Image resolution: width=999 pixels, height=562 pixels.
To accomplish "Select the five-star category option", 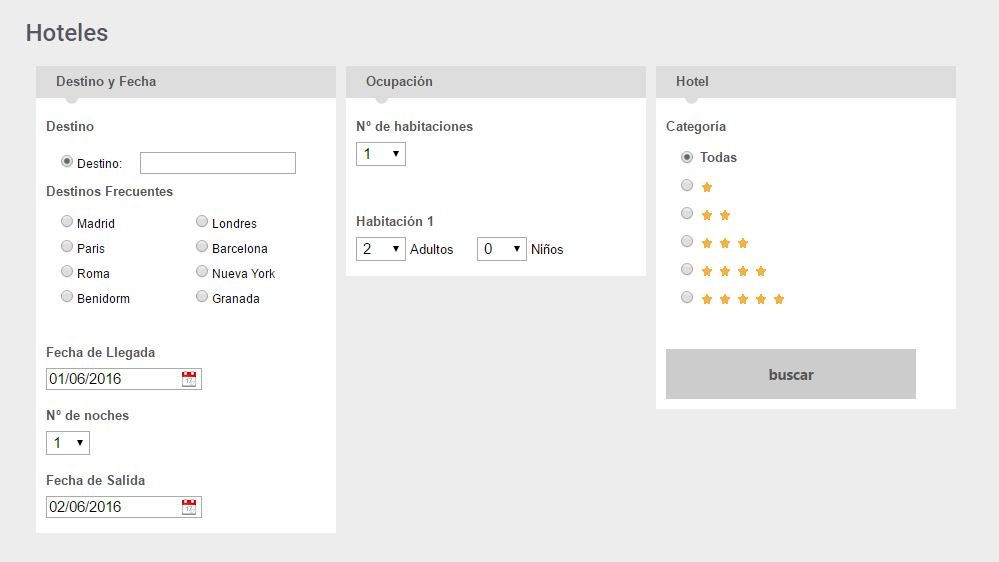I will tap(687, 297).
